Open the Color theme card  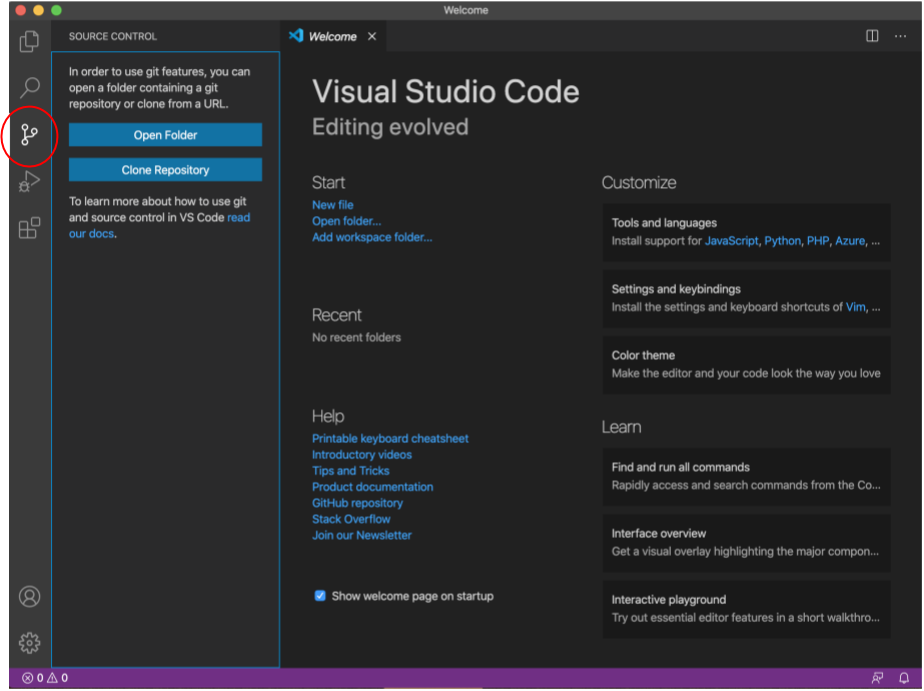pos(746,365)
